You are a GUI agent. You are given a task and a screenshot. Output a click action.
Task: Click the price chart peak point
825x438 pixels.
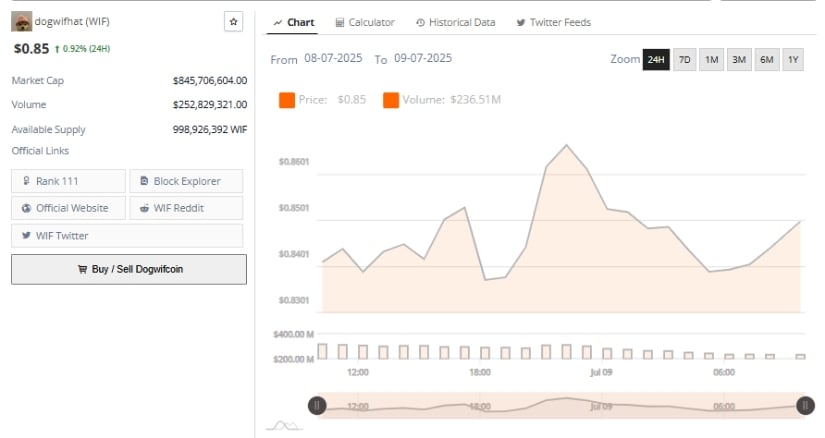(x=566, y=145)
